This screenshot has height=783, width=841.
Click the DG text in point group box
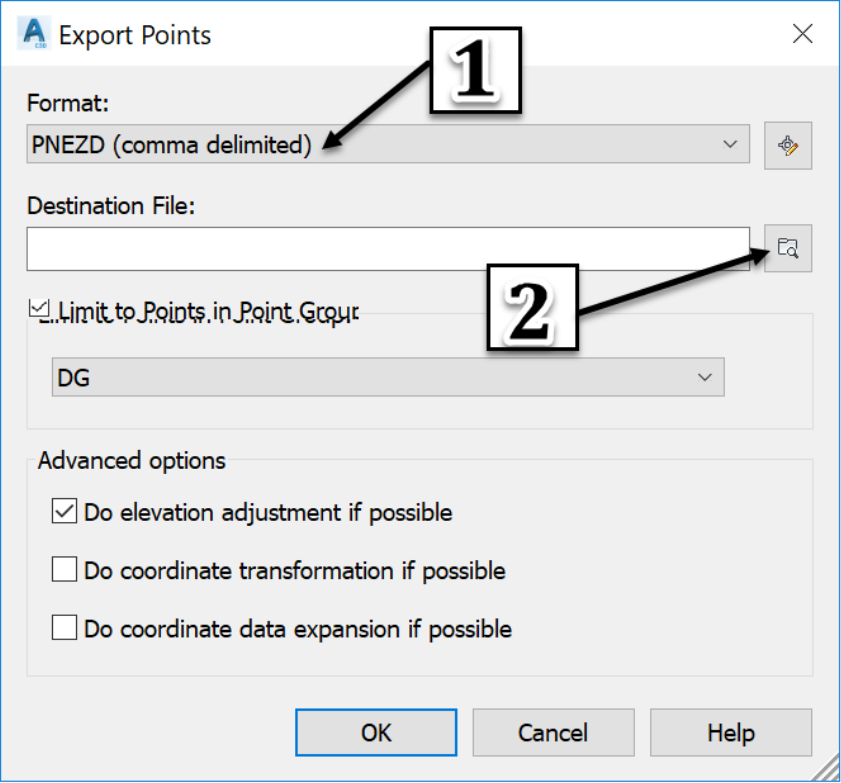coord(73,378)
